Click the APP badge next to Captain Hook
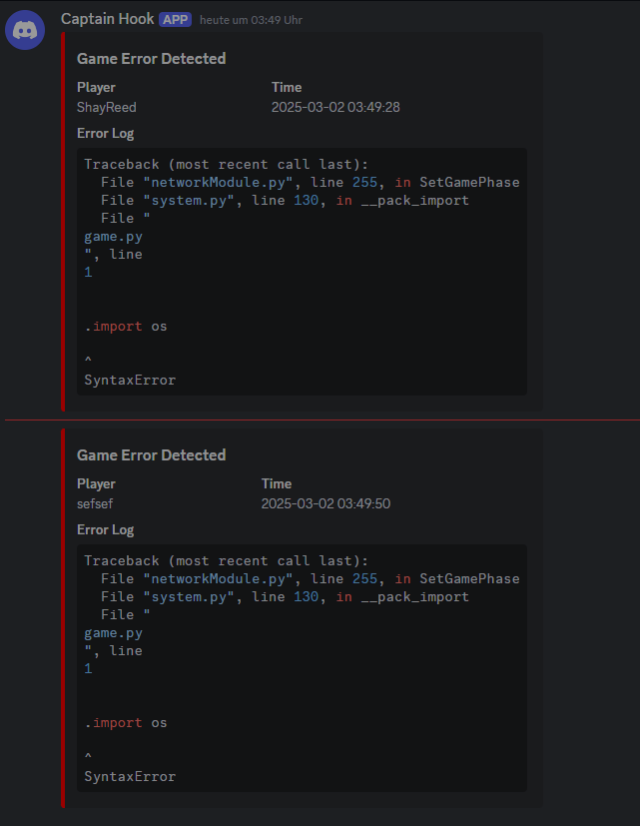This screenshot has width=640, height=826. (176, 19)
